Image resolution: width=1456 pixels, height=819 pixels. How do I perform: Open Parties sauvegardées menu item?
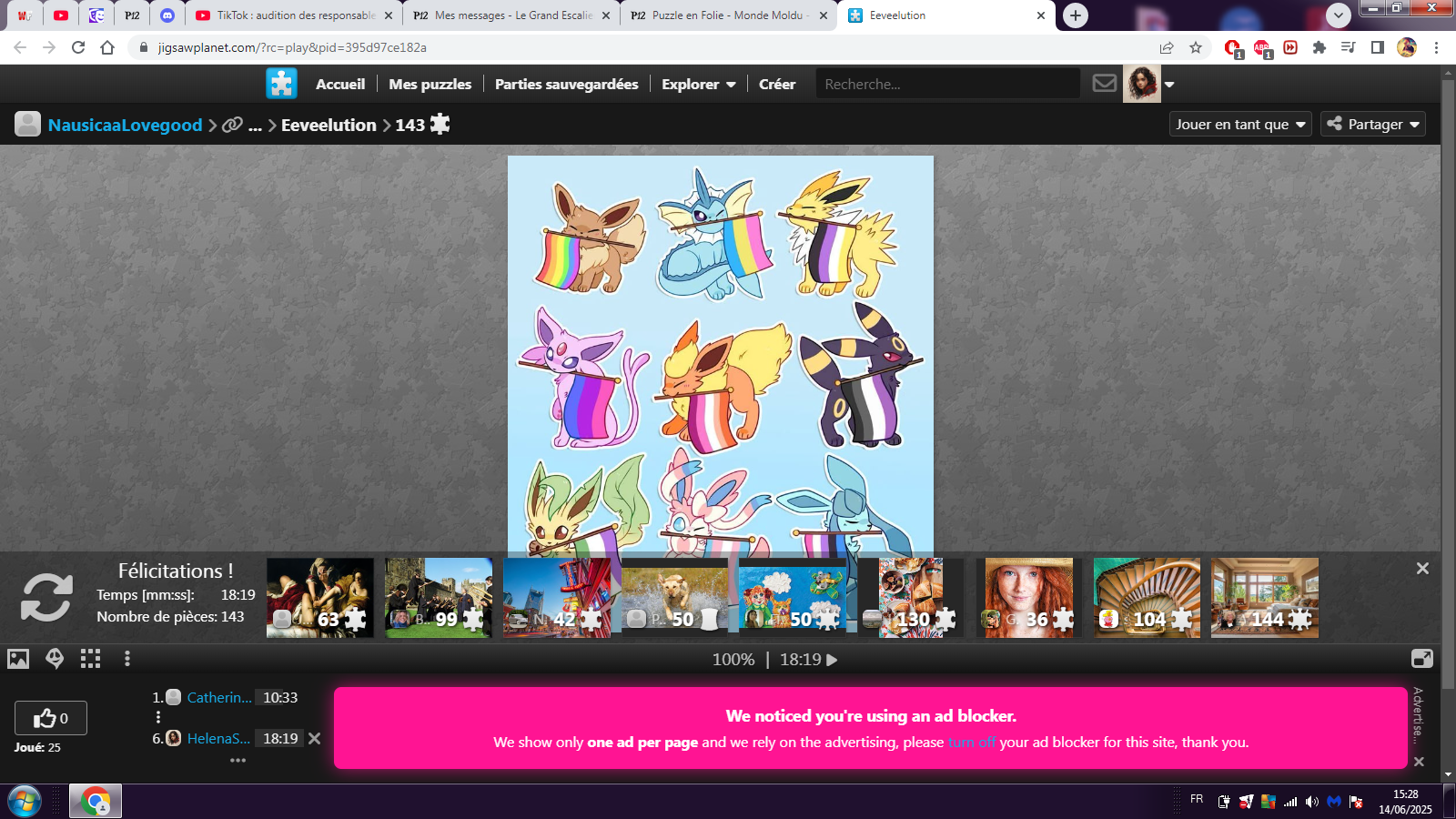(566, 84)
